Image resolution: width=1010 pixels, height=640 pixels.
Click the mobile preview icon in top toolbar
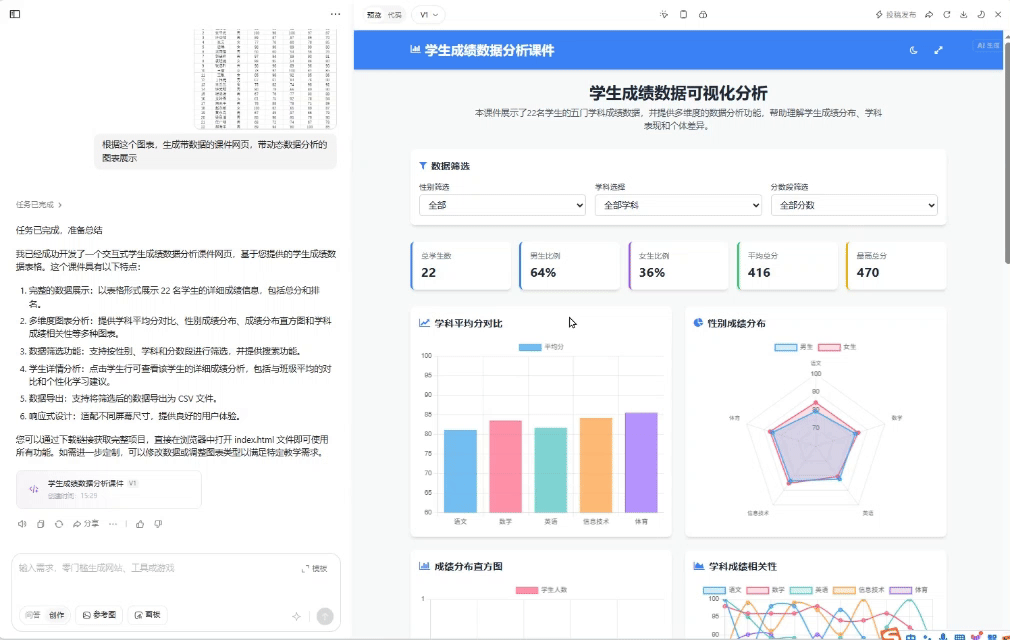tap(684, 14)
